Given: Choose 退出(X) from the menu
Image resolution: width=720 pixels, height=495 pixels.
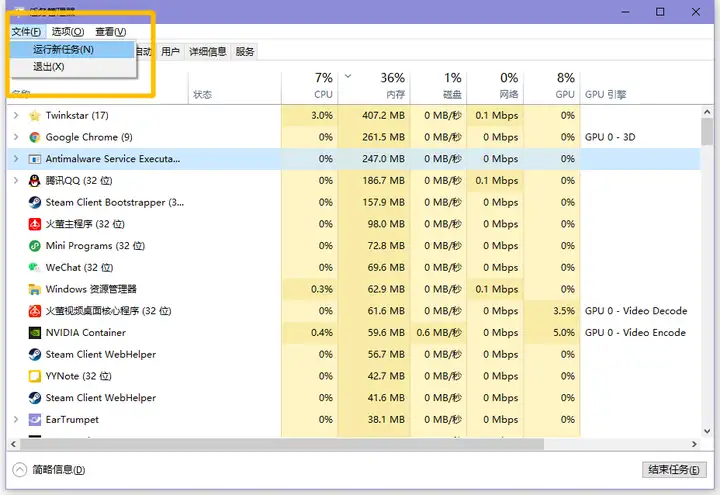Looking at the screenshot, I should point(73,67).
